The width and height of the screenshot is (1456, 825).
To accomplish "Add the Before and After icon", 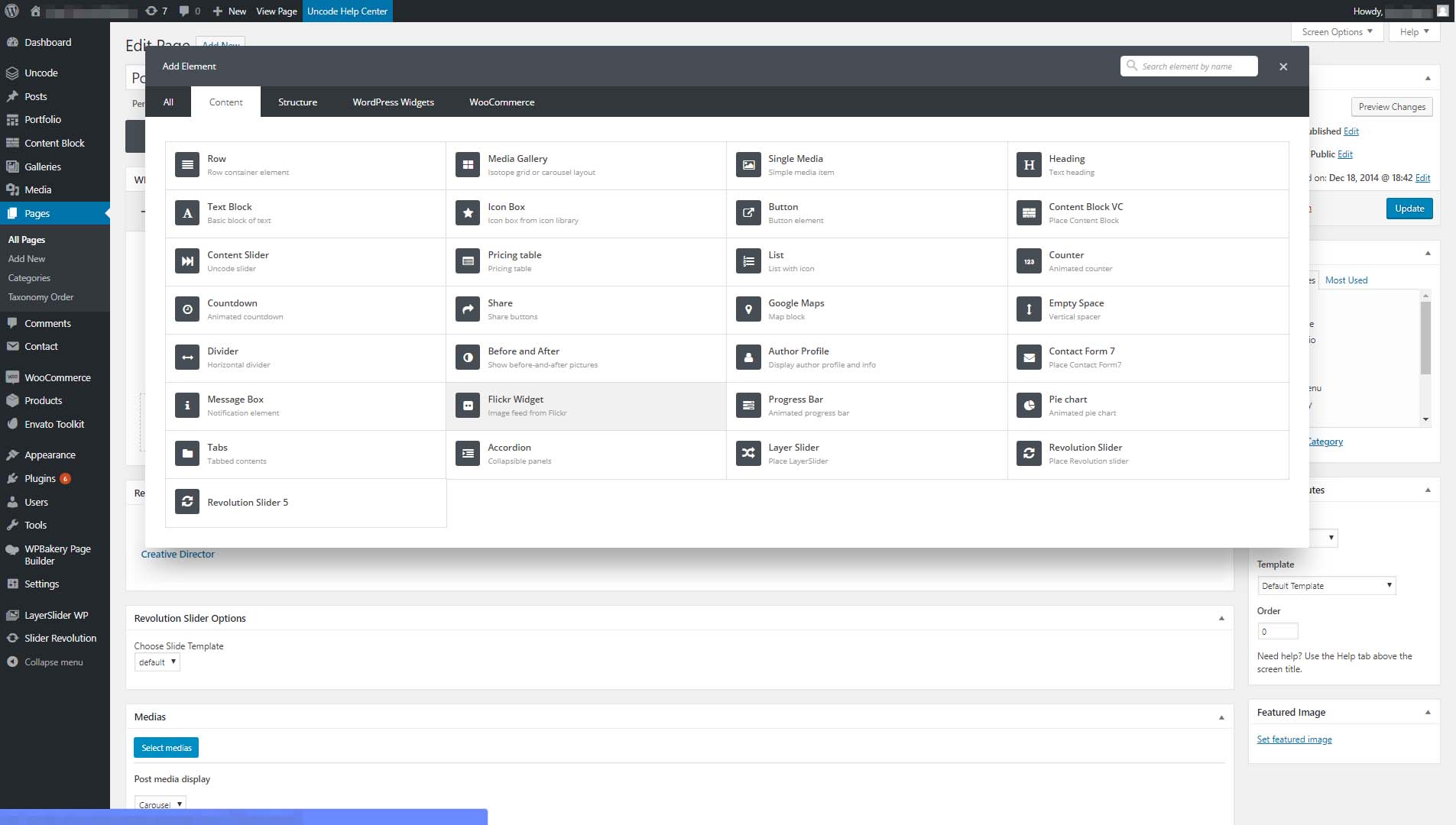I will point(468,357).
